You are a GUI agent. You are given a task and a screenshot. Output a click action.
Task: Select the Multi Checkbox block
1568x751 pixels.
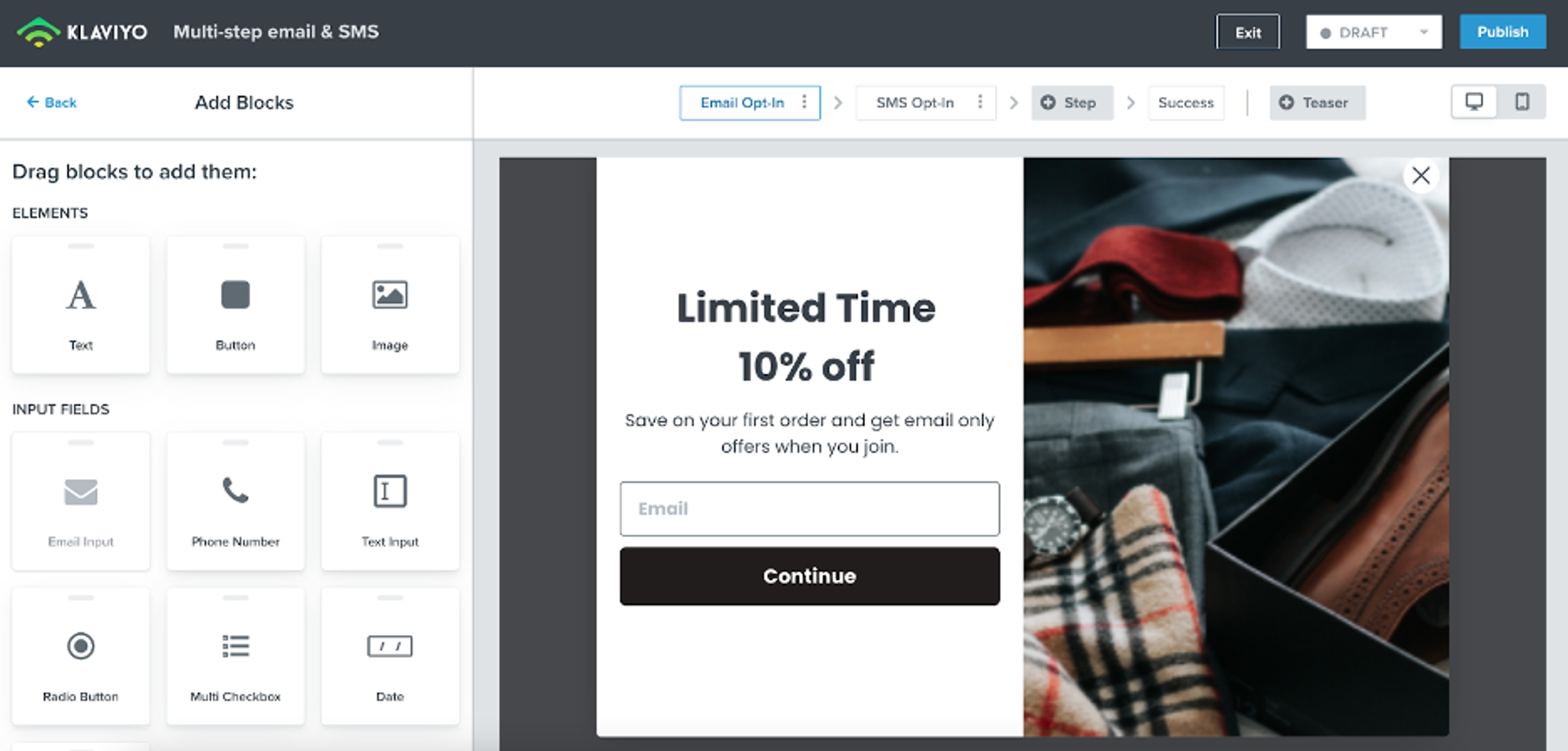235,655
